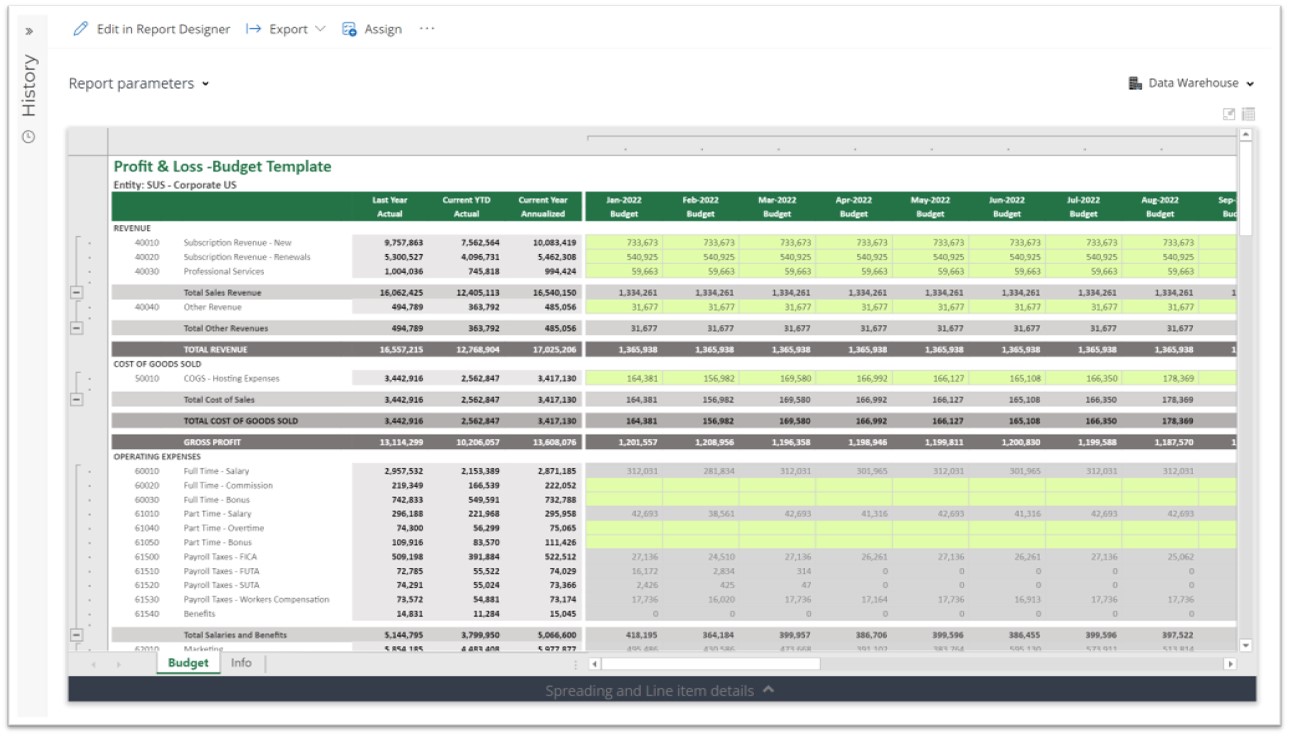
Task: Collapse the Total Cost of Sales group
Action: tap(76, 400)
